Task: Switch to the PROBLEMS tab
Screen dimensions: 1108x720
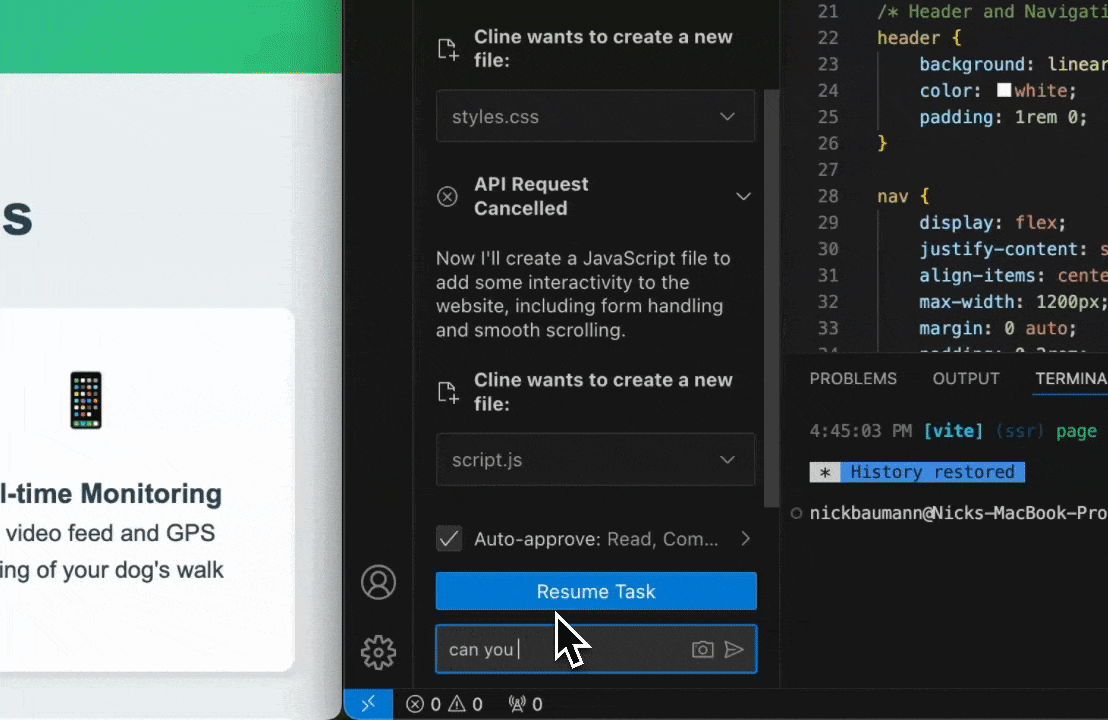Action: tap(853, 379)
